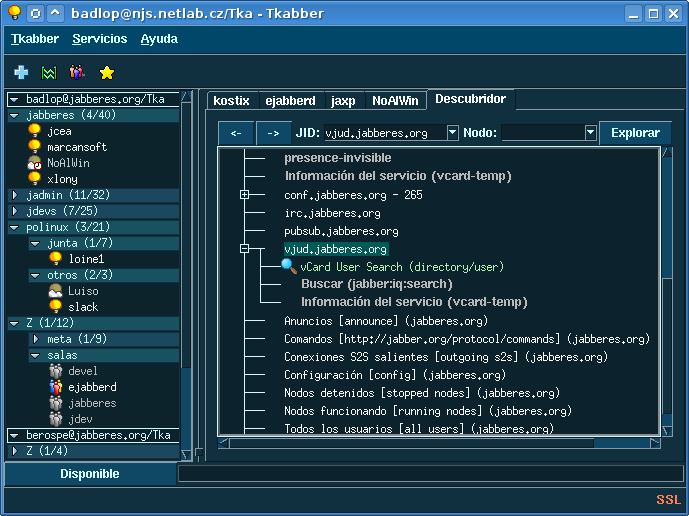
Task: Collapse the jabberes contact group
Action: coord(15,115)
